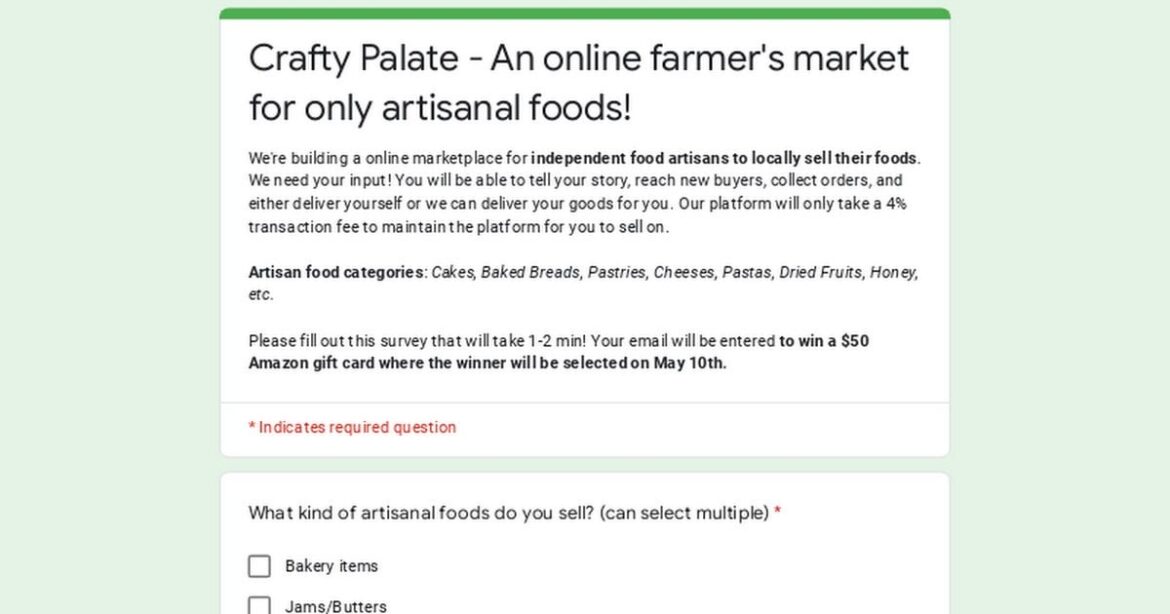Click the red required asterisk on the question
This screenshot has height=614, width=1170.
(777, 511)
